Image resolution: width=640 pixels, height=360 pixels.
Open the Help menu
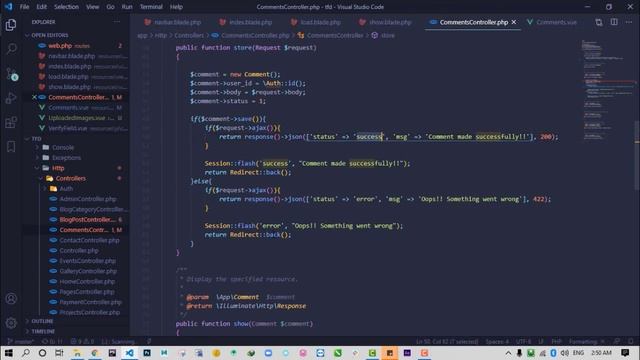pyautogui.click(x=176, y=7)
